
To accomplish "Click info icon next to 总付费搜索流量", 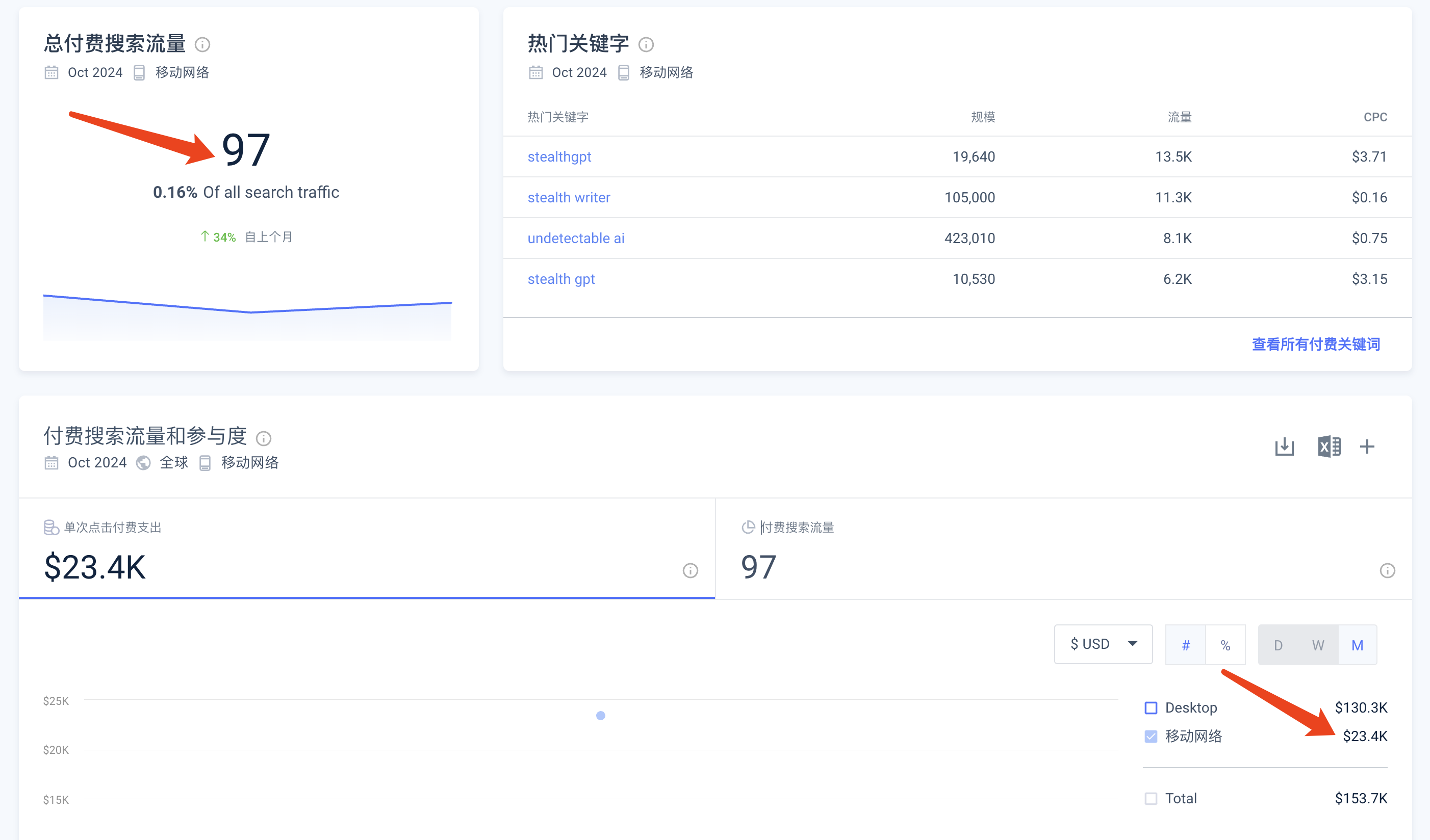I will [202, 44].
